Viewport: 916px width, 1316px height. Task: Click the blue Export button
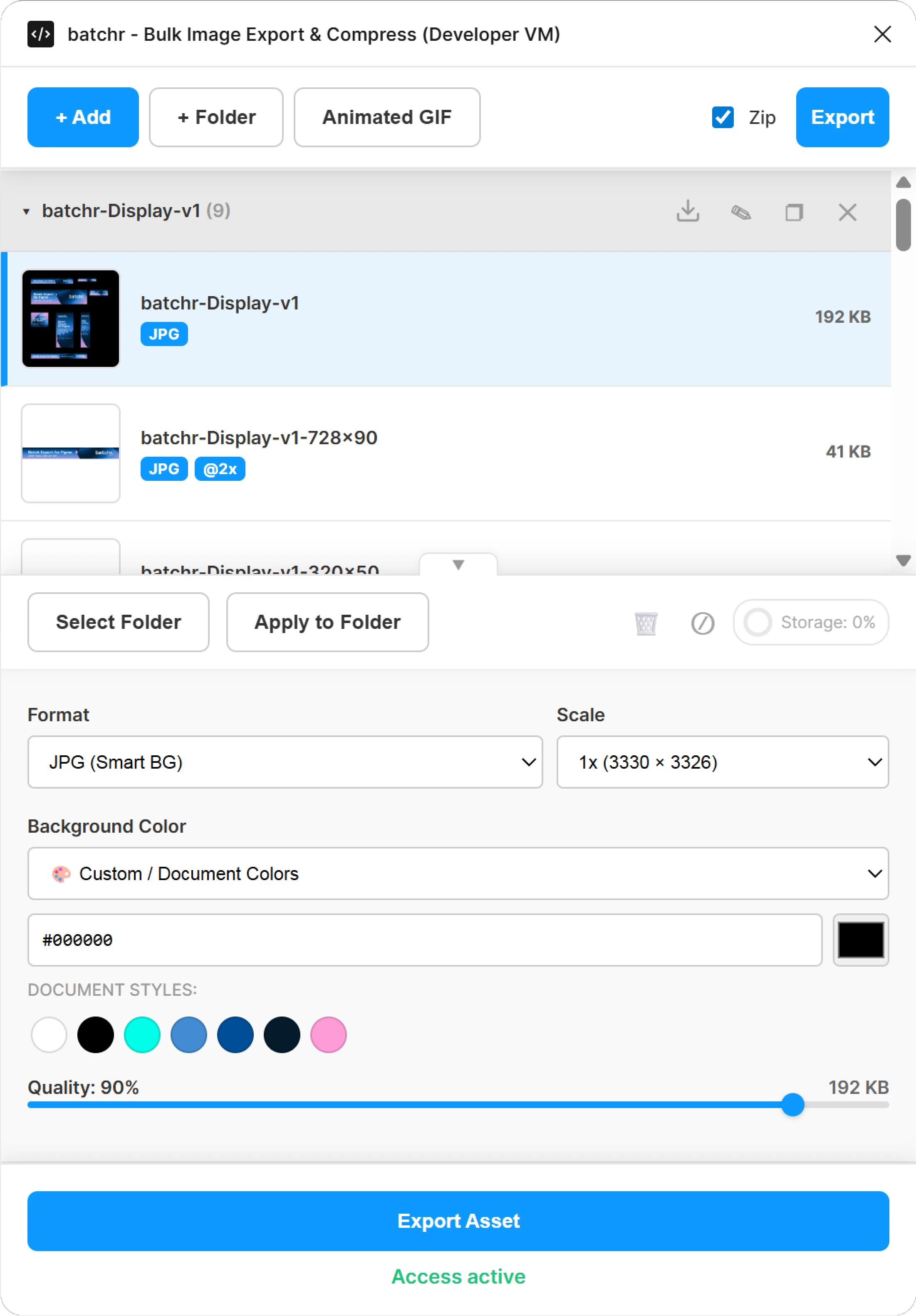click(x=842, y=117)
